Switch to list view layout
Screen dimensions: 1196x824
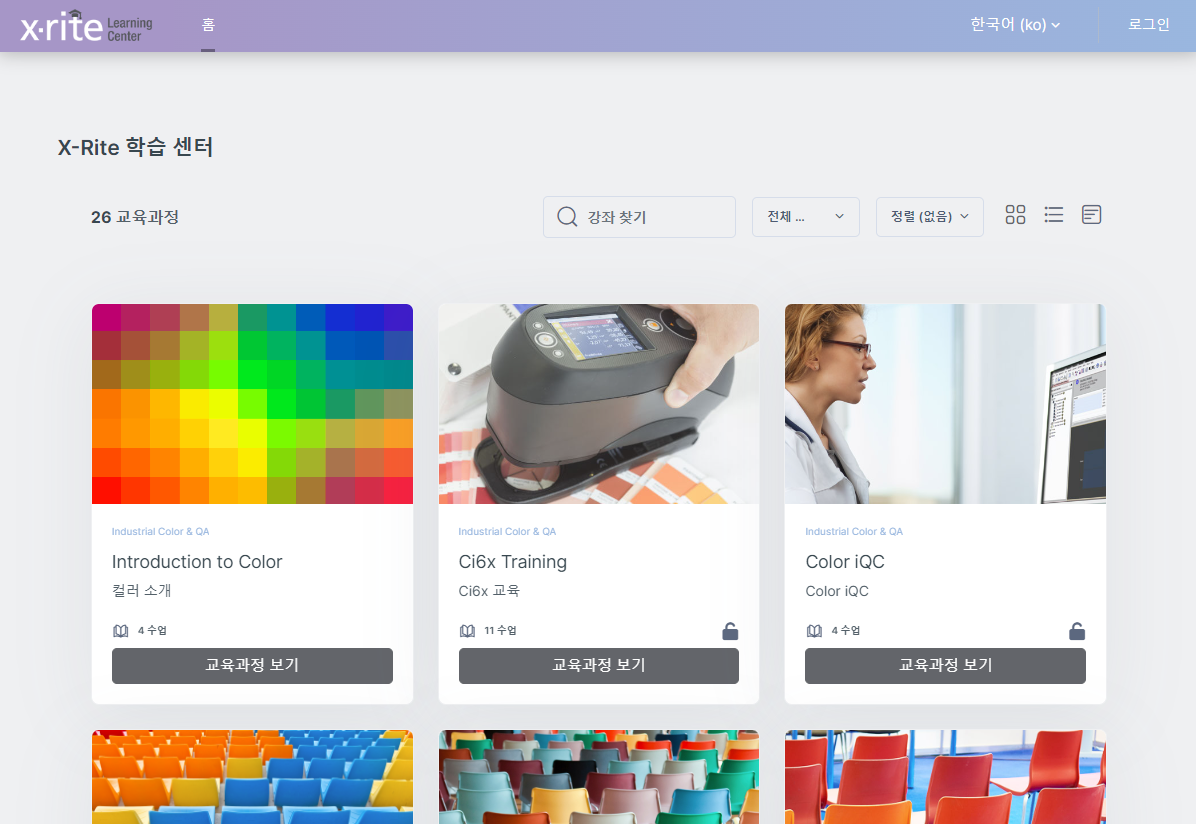[1053, 215]
